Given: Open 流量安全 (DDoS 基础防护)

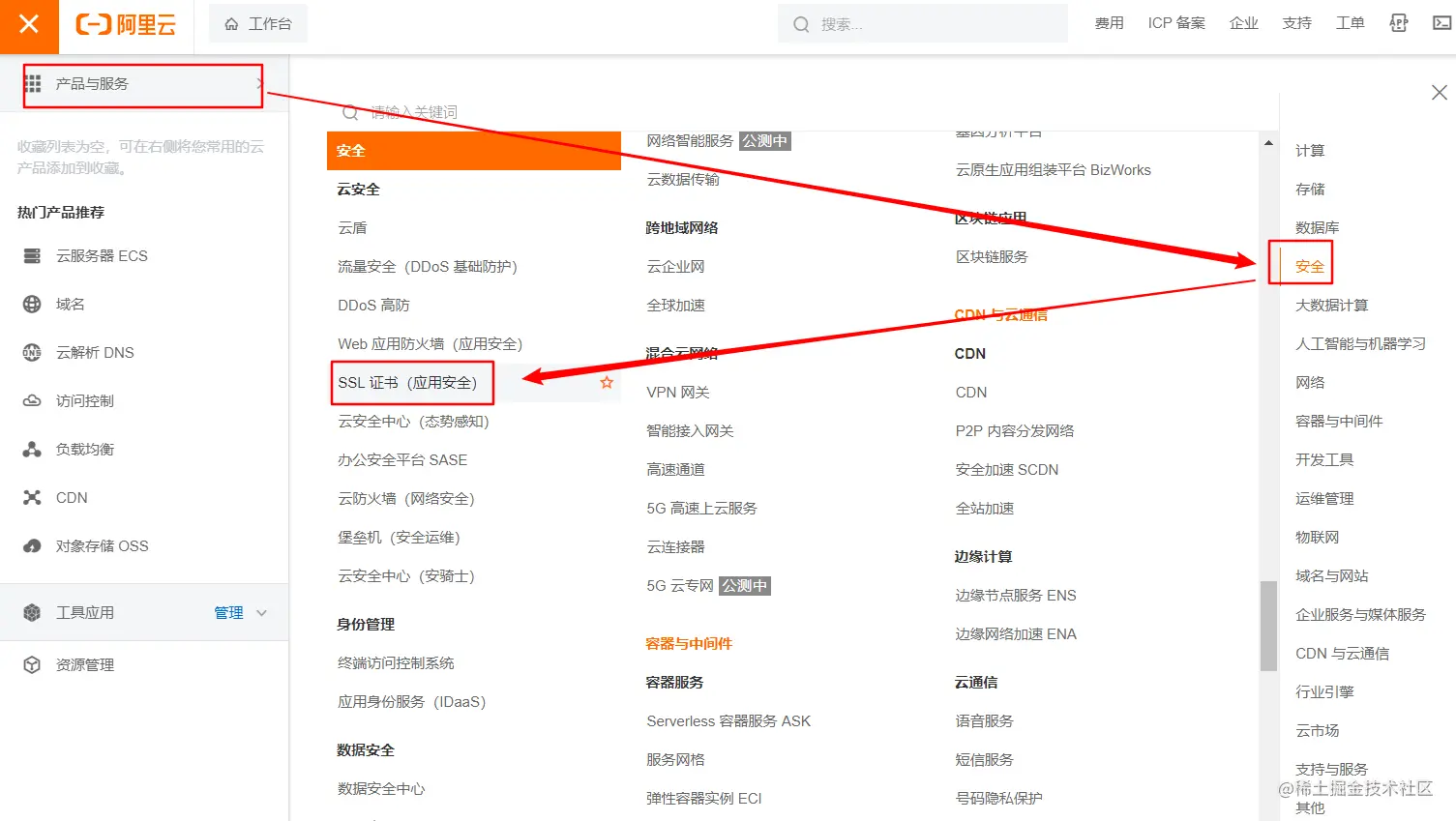Looking at the screenshot, I should [427, 266].
